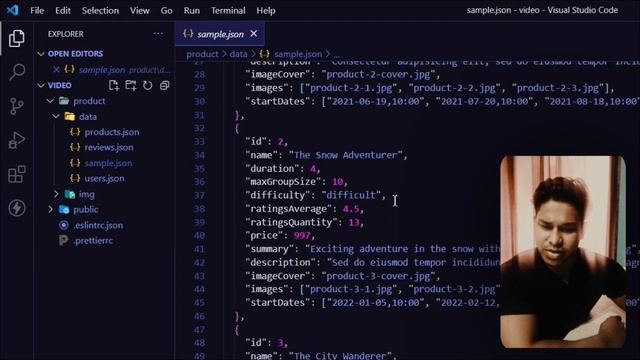Click sample.json in the breadcrumb path
Image resolution: width=640 pixels, height=360 pixels.
298,54
